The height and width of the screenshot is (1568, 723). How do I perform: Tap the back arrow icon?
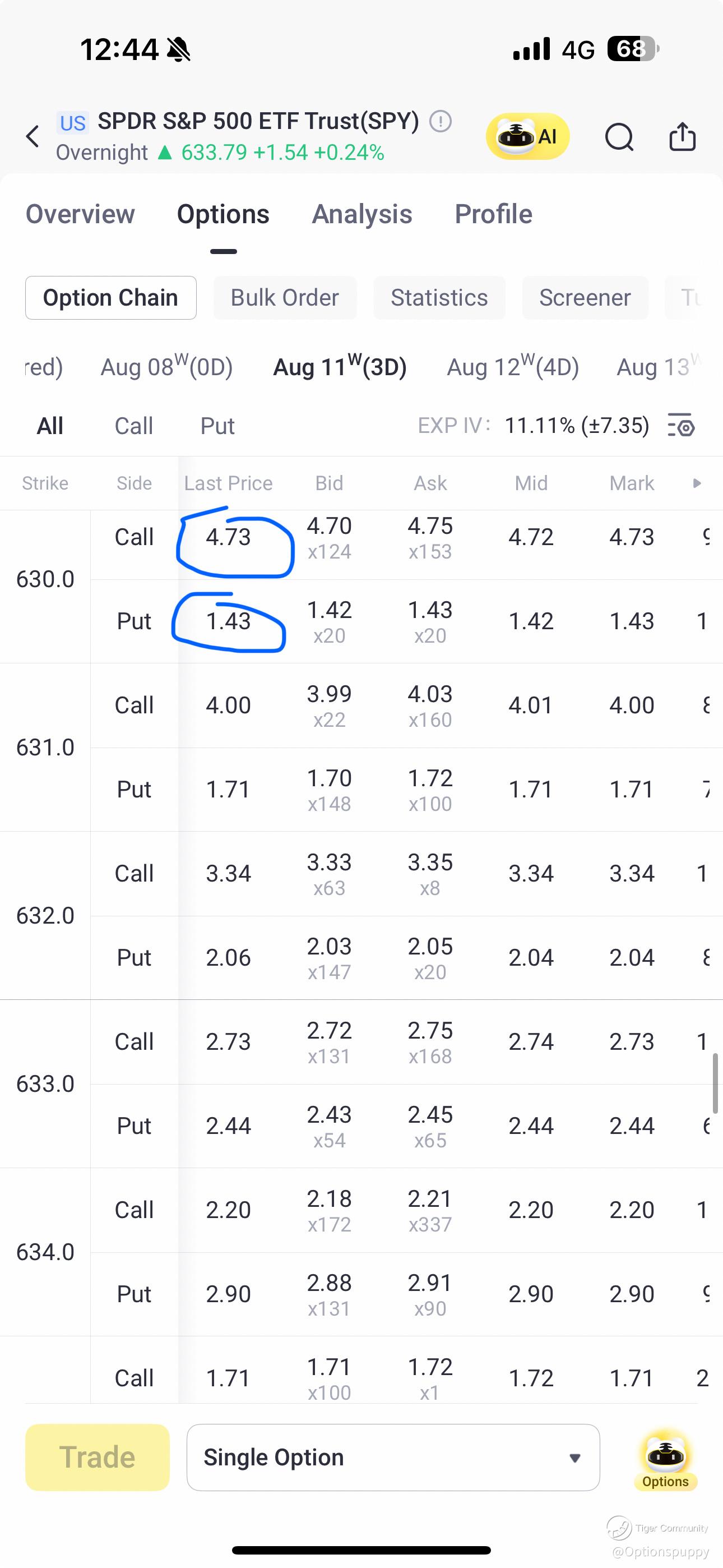33,136
